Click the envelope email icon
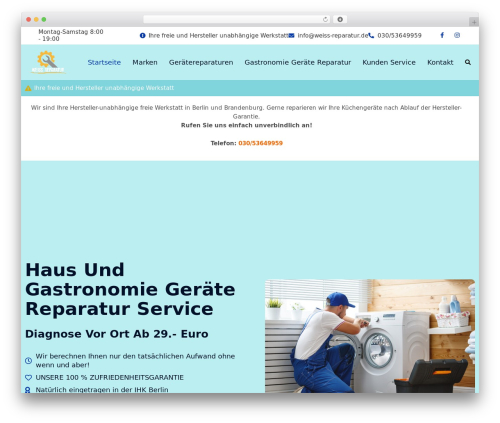This screenshot has height=423, width=500. tap(291, 35)
